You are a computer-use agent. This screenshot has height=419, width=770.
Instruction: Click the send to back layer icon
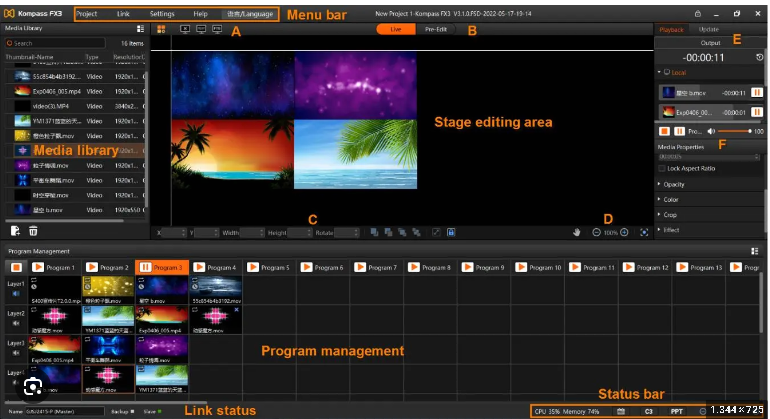pos(416,232)
